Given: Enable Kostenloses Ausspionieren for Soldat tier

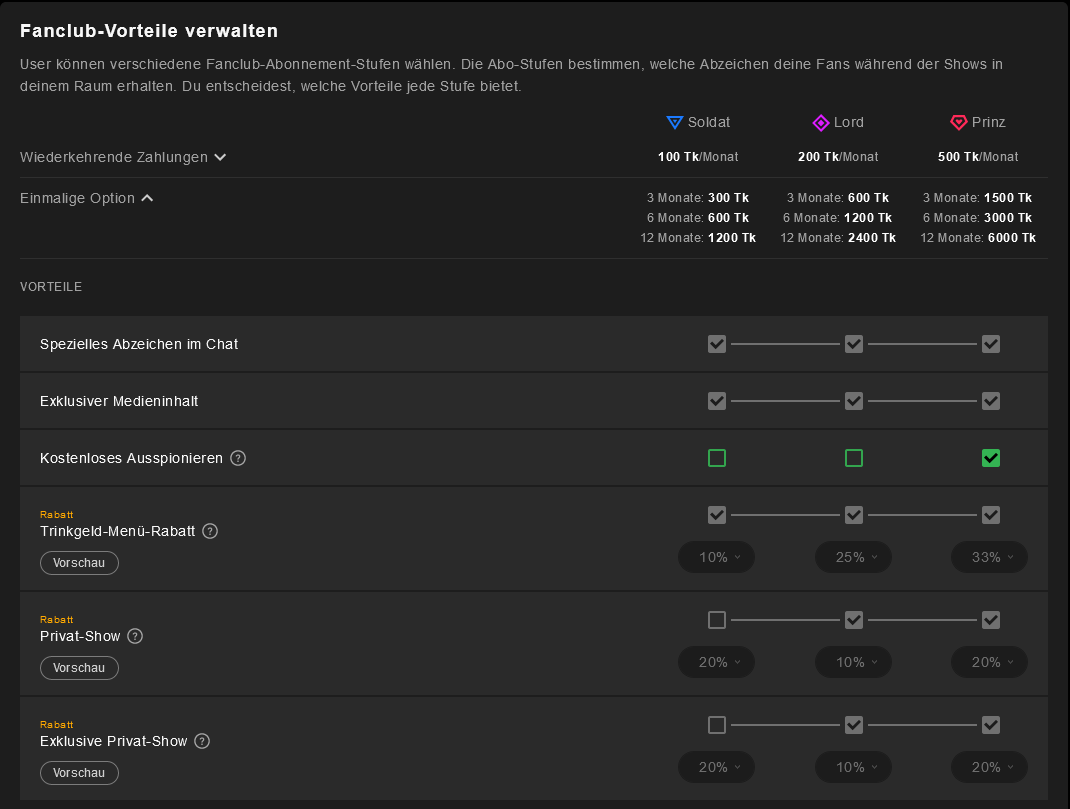Looking at the screenshot, I should [716, 458].
